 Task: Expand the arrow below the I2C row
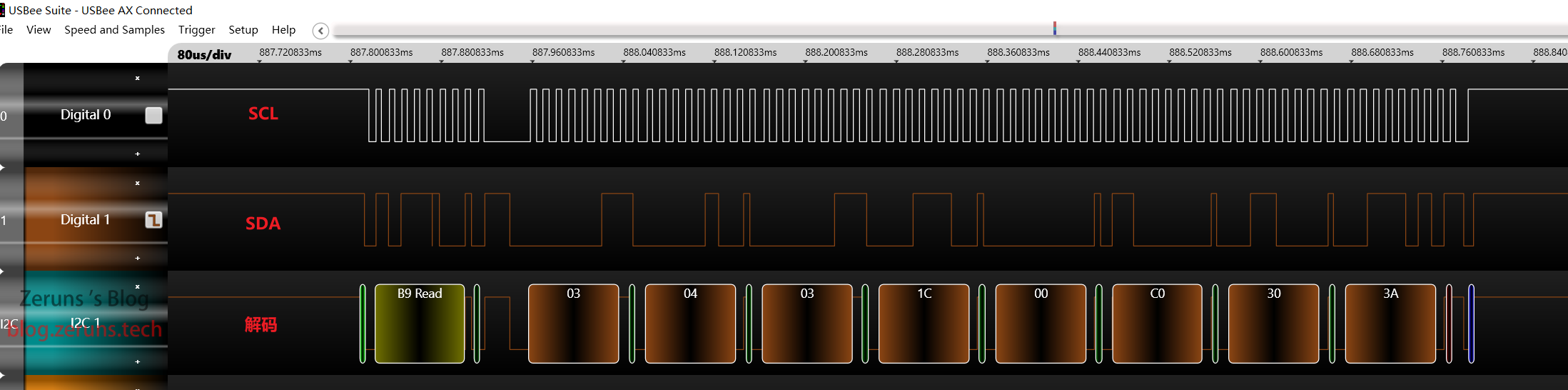3,375
